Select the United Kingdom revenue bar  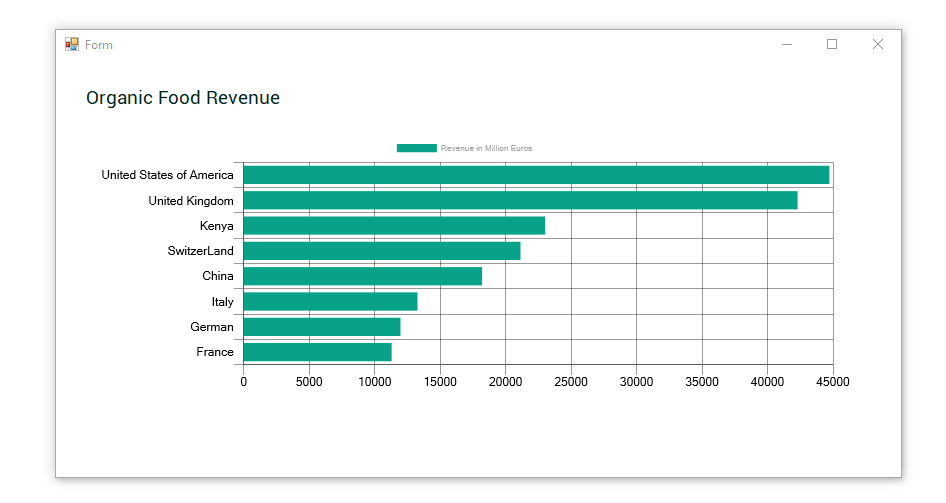point(521,200)
